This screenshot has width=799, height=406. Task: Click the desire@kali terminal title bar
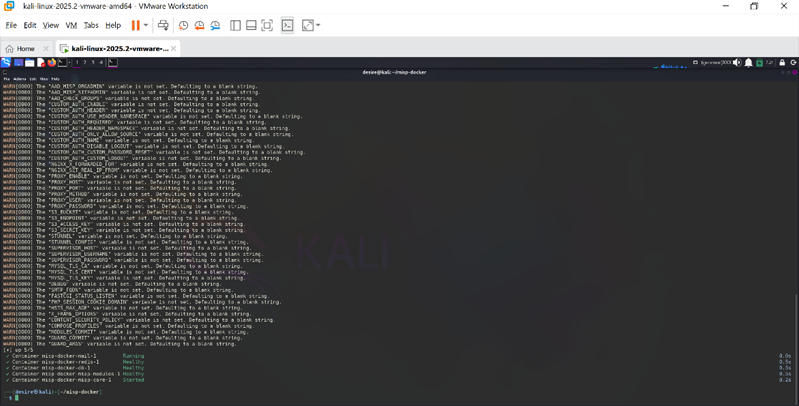point(394,72)
